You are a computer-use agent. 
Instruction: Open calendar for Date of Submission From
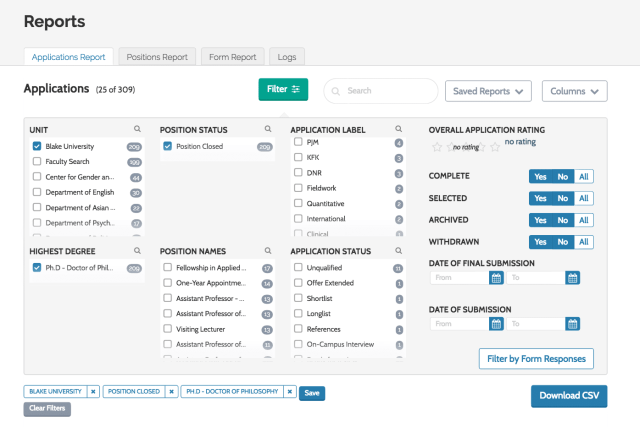pyautogui.click(x=496, y=324)
